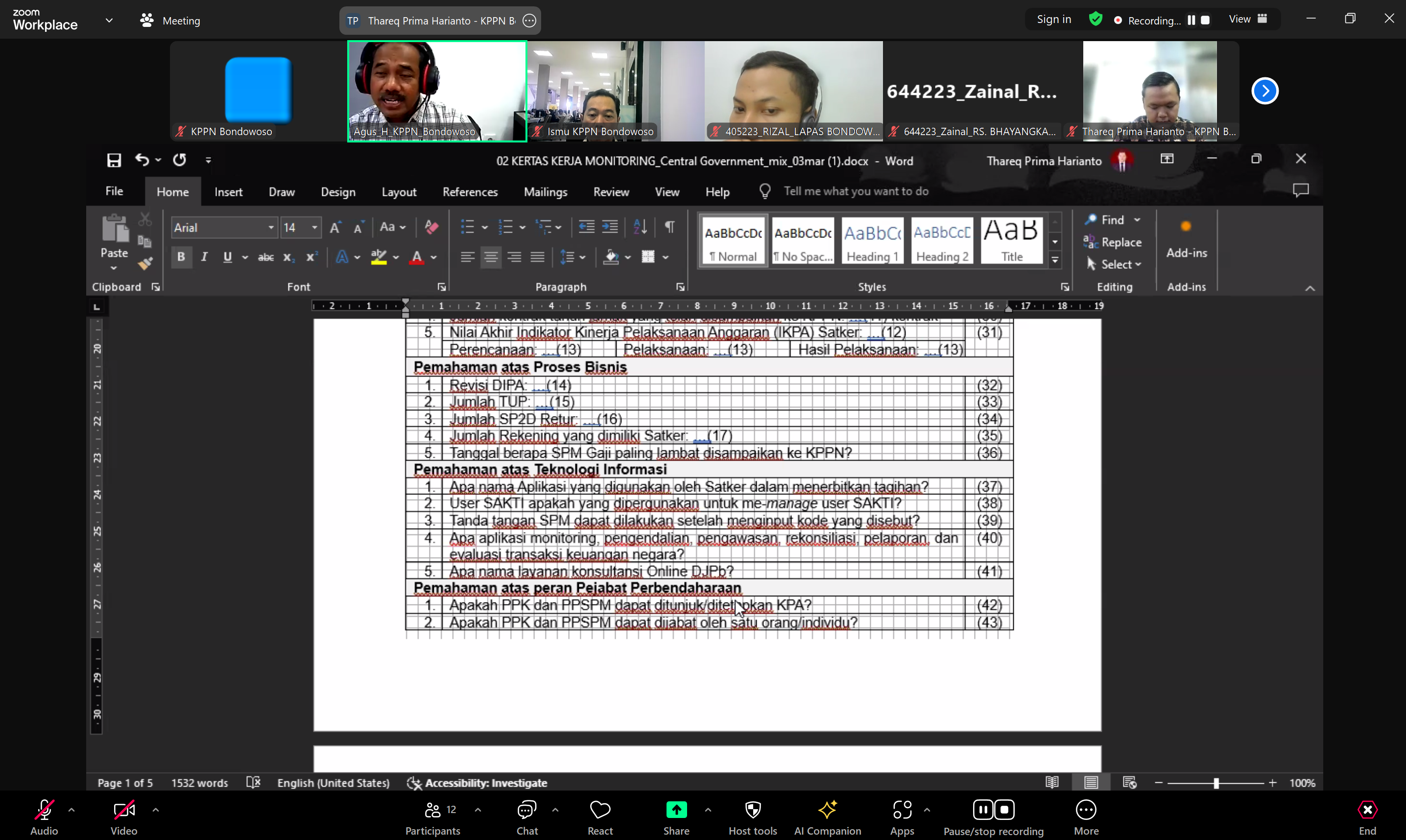Toggle Bold formatting

pos(181,257)
